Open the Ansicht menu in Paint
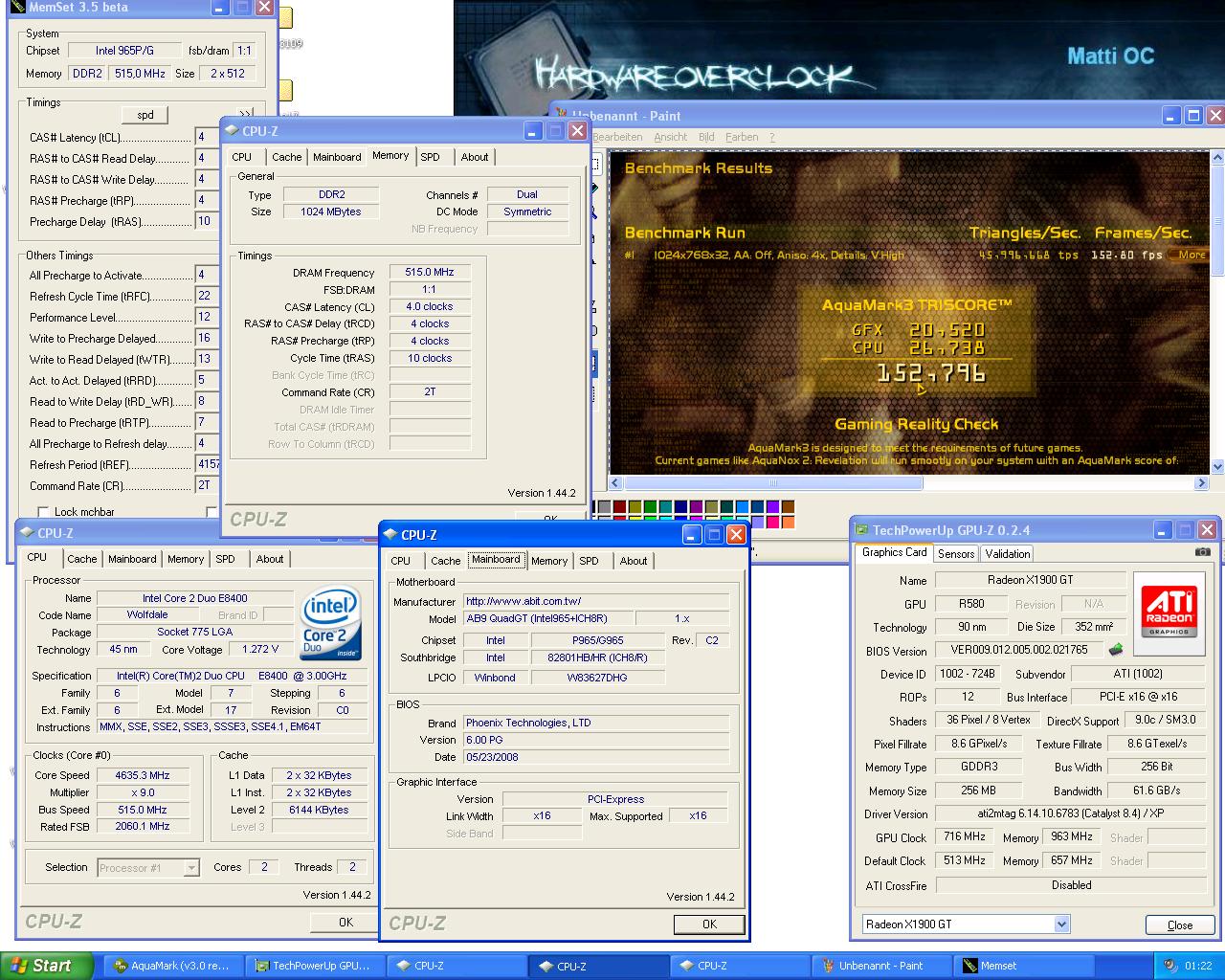 coord(671,137)
